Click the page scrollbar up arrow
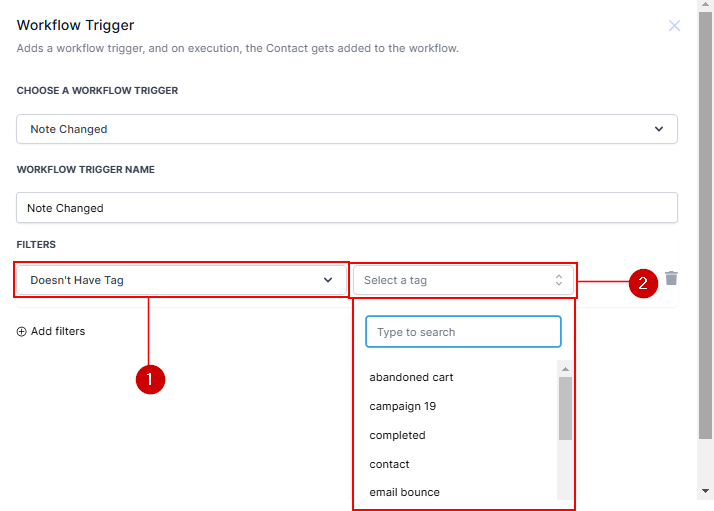714x511 pixels. pyautogui.click(x=705, y=4)
